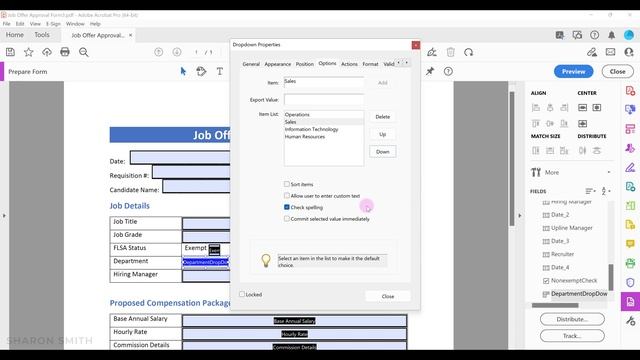Open Find with the magnifier icon
The height and width of the screenshot is (360, 640).
[x=84, y=52]
